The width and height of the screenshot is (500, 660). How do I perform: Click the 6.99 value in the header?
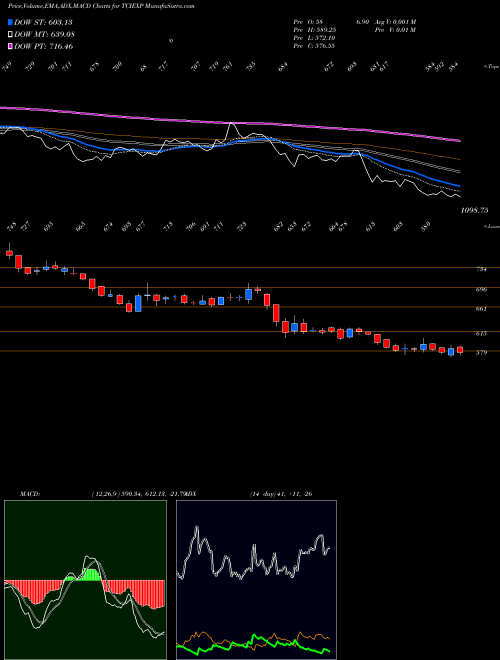(x=362, y=21)
